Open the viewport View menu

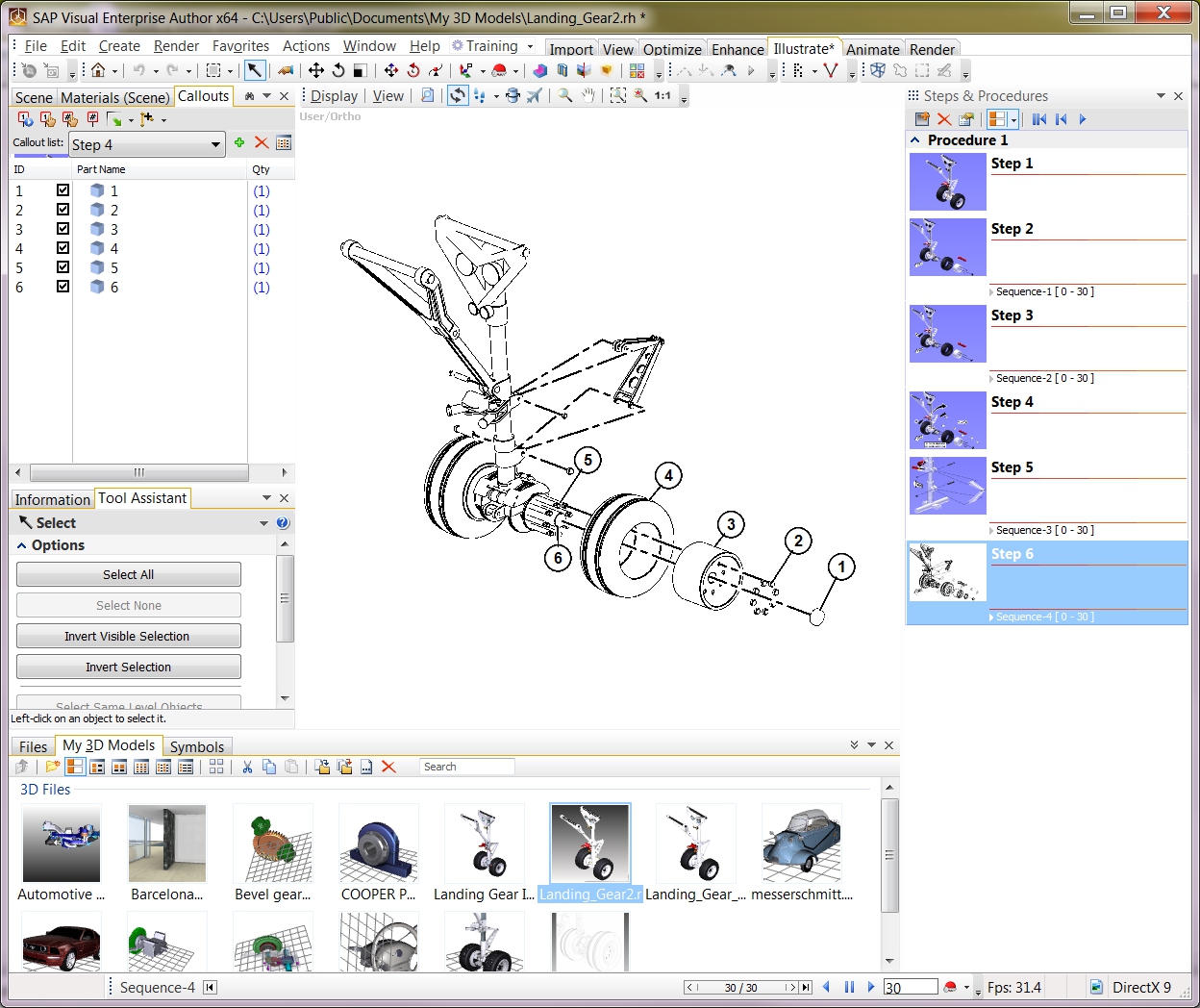(387, 95)
